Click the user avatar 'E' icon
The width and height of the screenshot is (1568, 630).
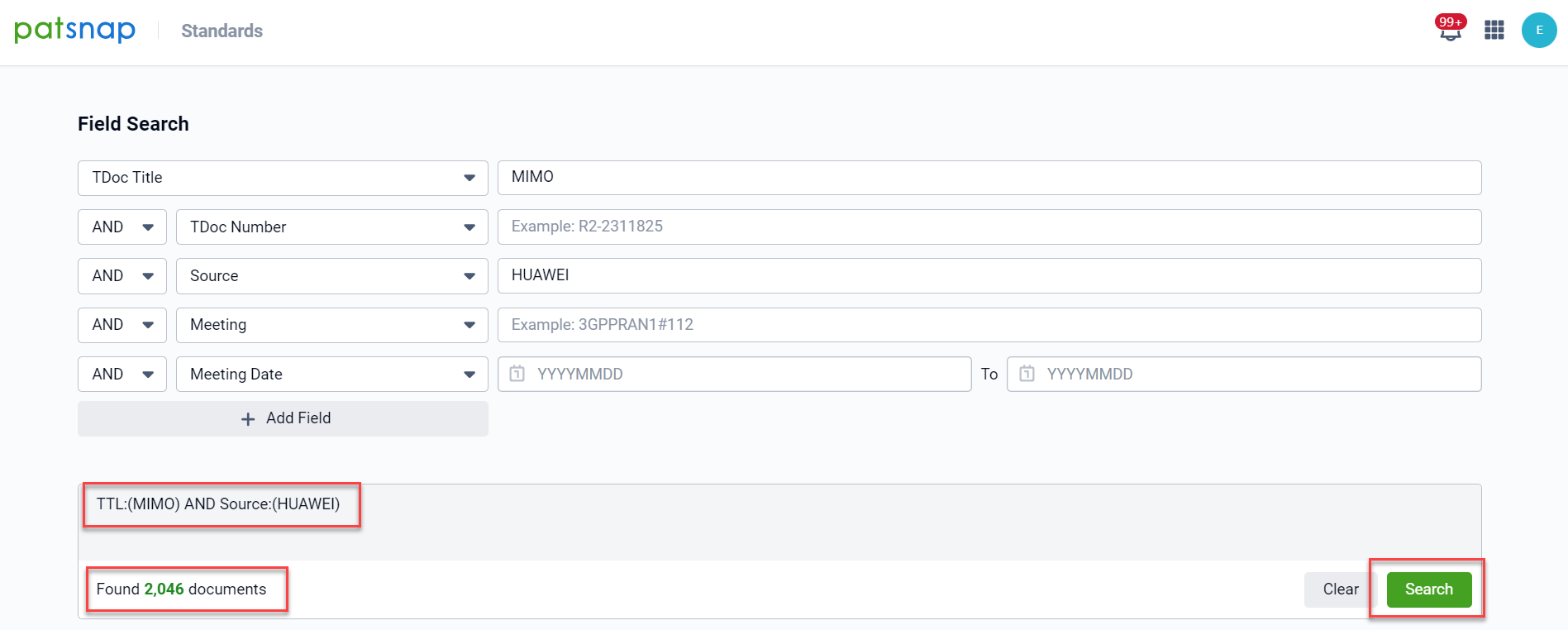[1538, 31]
